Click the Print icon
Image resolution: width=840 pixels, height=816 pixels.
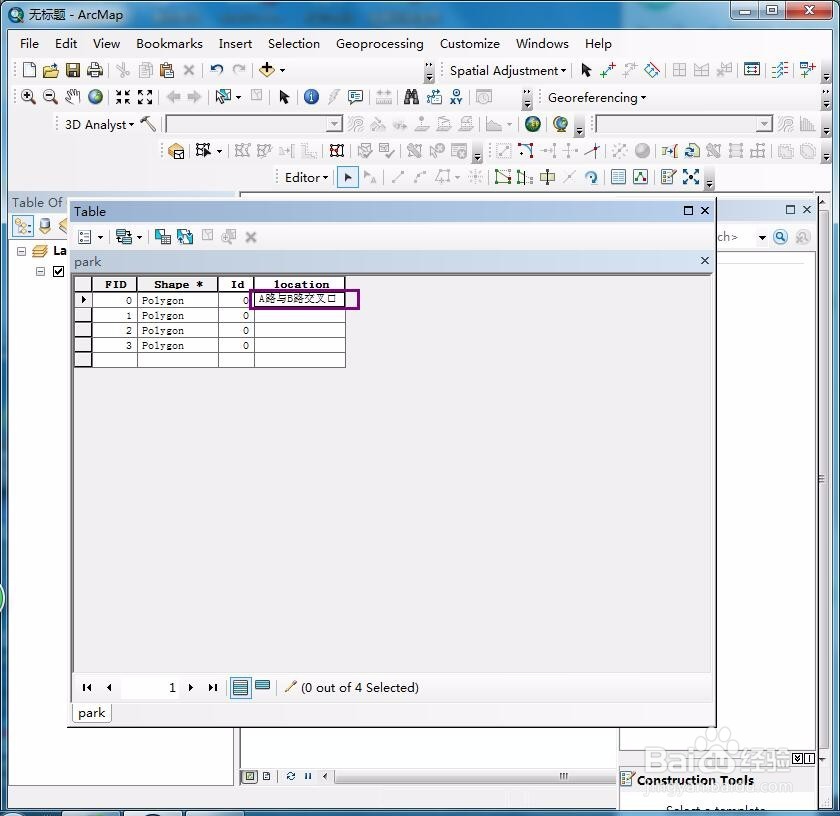[95, 70]
